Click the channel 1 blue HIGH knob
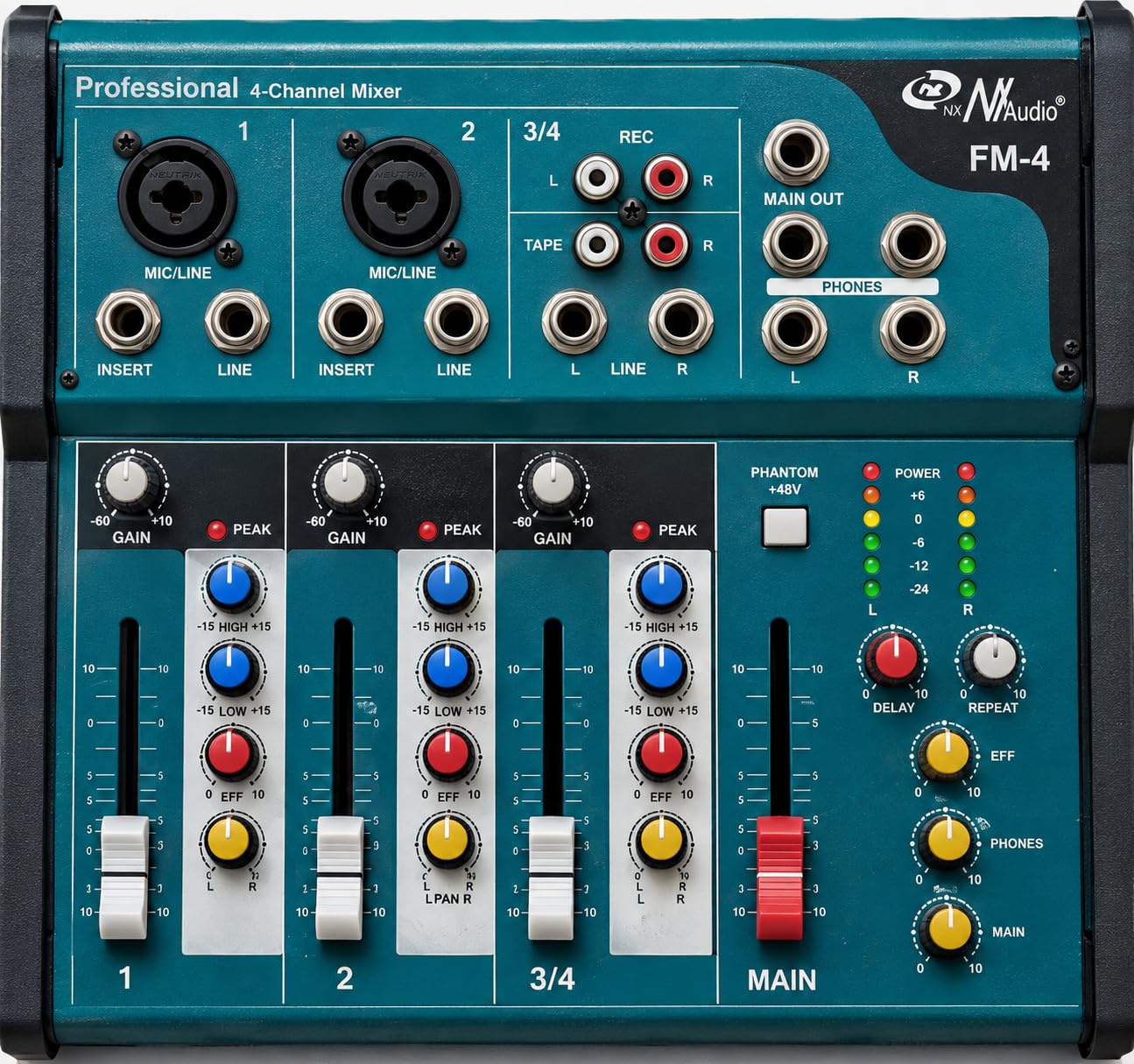This screenshot has height=1064, width=1134. click(x=231, y=585)
